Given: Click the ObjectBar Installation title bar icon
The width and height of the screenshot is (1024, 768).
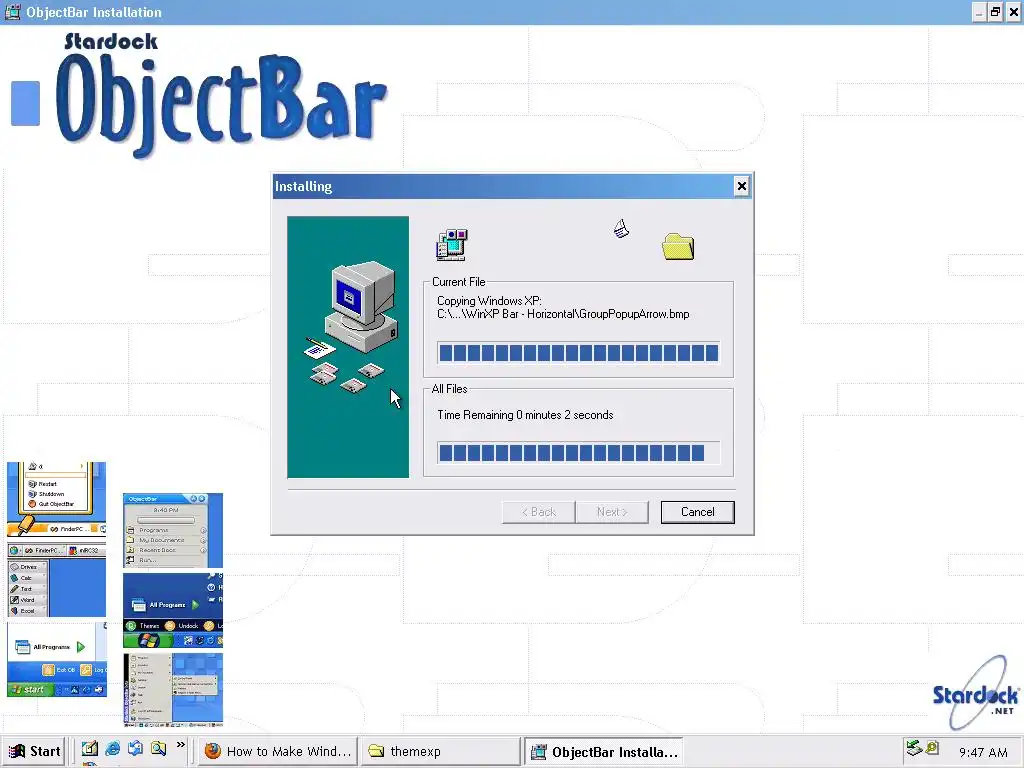Looking at the screenshot, I should pyautogui.click(x=13, y=12).
